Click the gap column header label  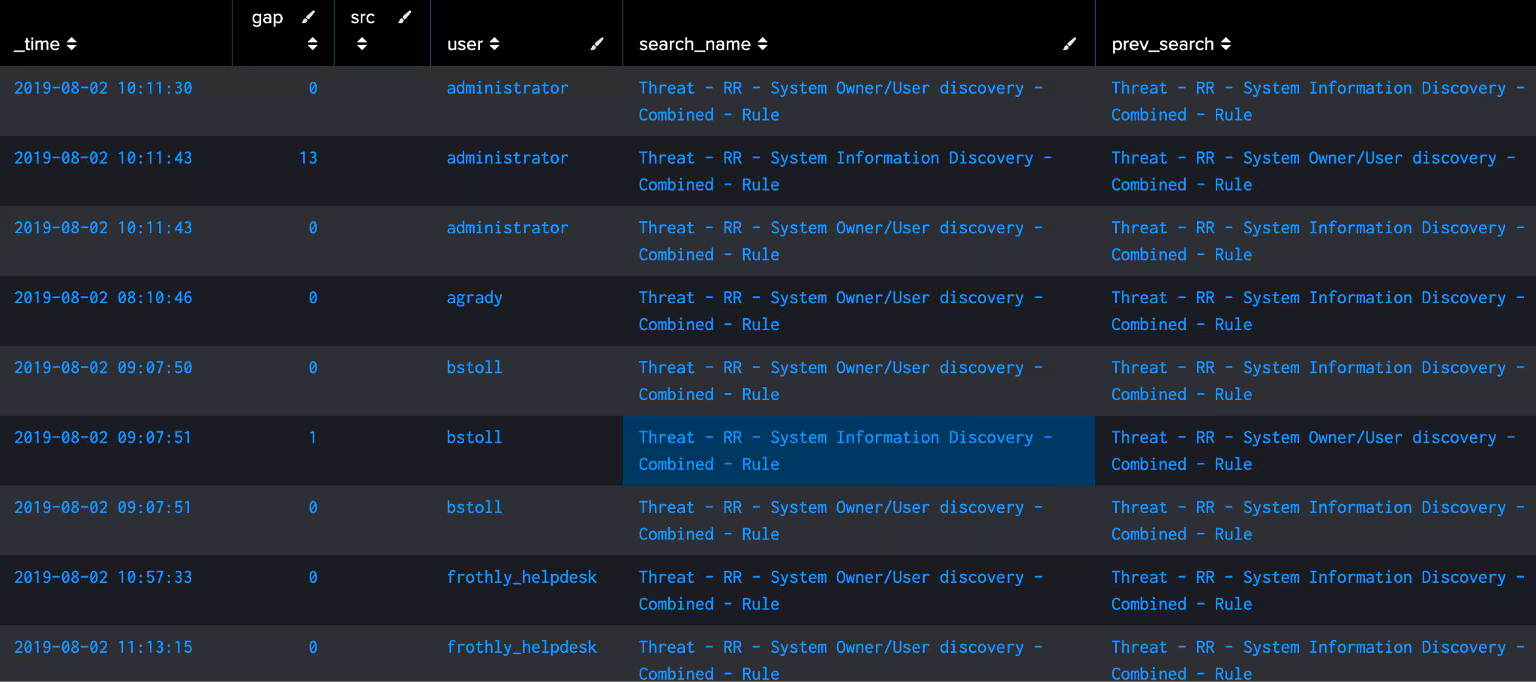267,18
